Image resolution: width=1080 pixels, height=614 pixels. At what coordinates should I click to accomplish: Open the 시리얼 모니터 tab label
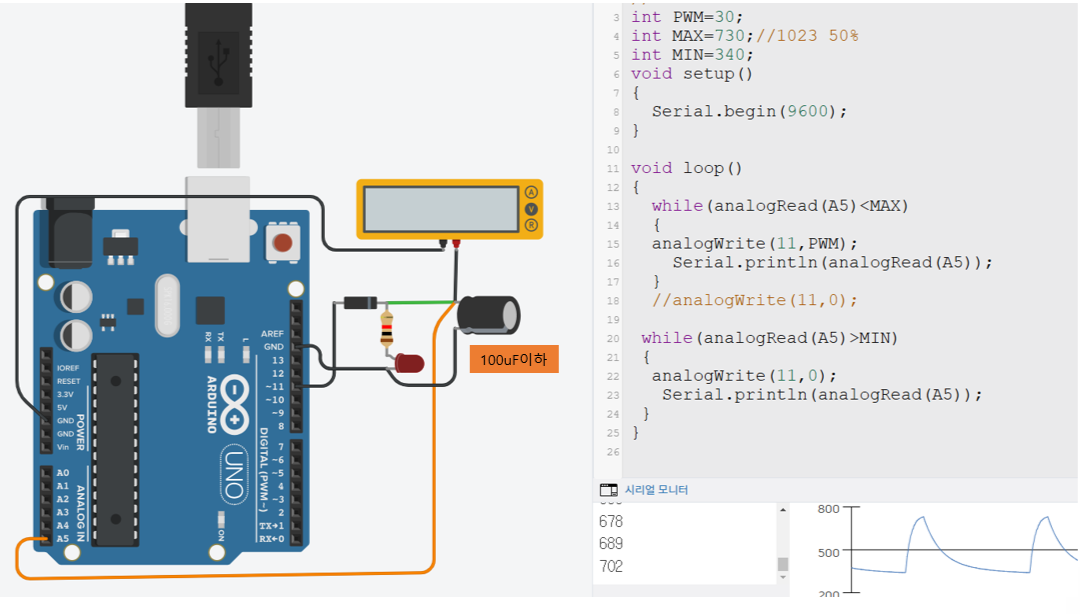click(x=656, y=490)
